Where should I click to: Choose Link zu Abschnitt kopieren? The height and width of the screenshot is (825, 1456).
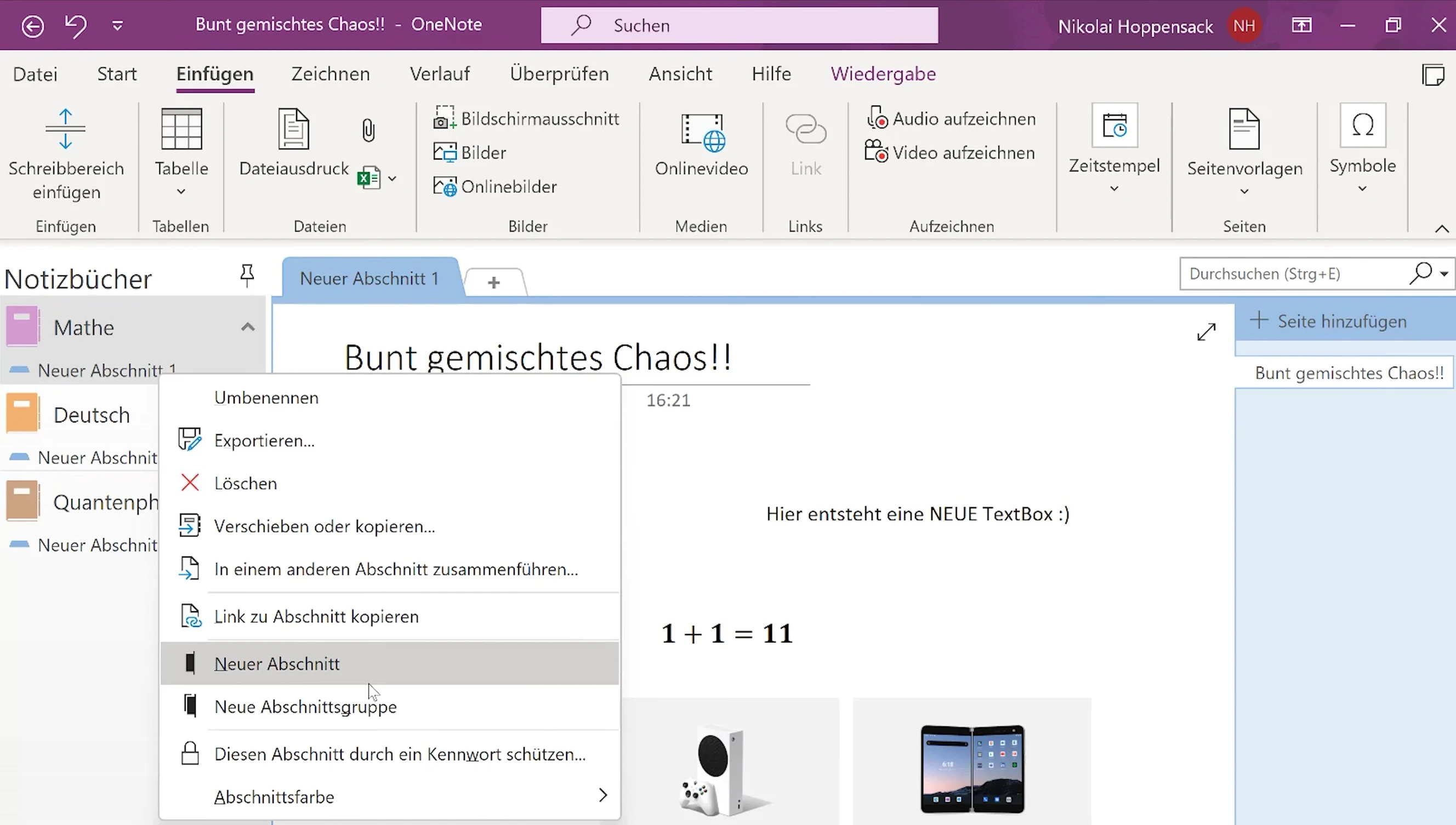[390, 617]
